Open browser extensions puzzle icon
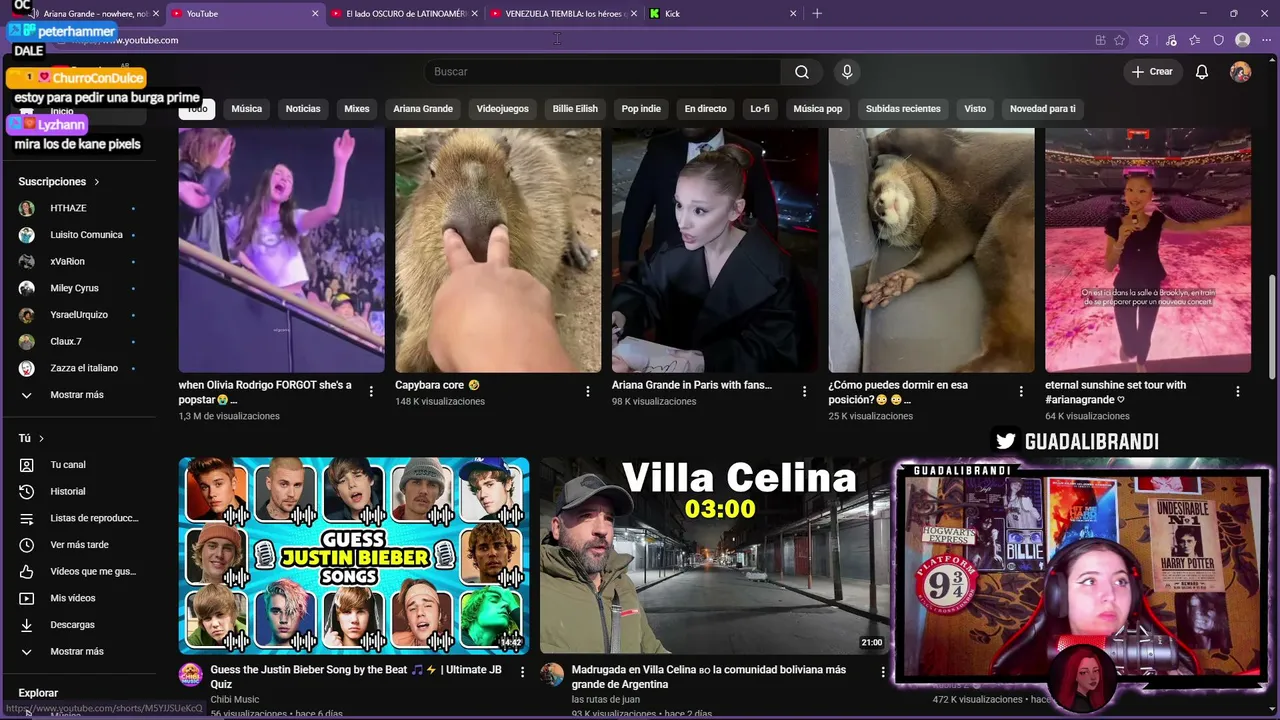The height and width of the screenshot is (720, 1280). 1144,40
